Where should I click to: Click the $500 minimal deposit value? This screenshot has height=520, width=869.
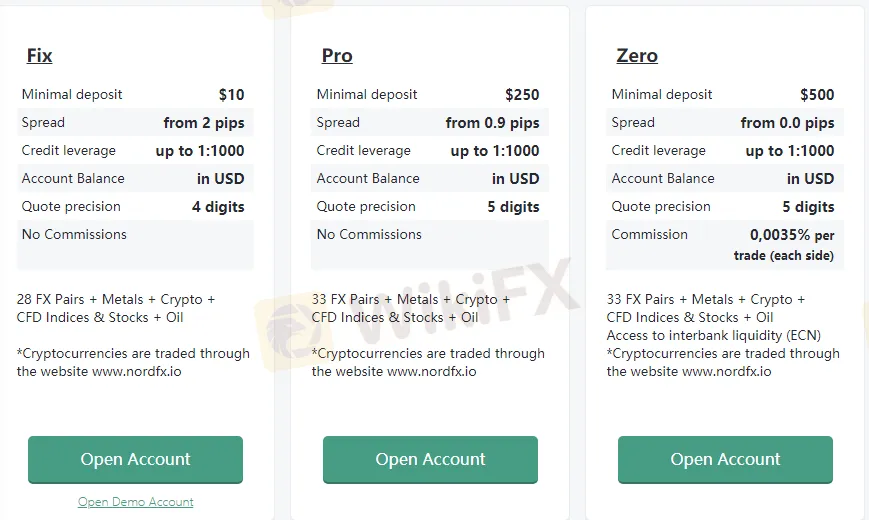pyautogui.click(x=817, y=95)
